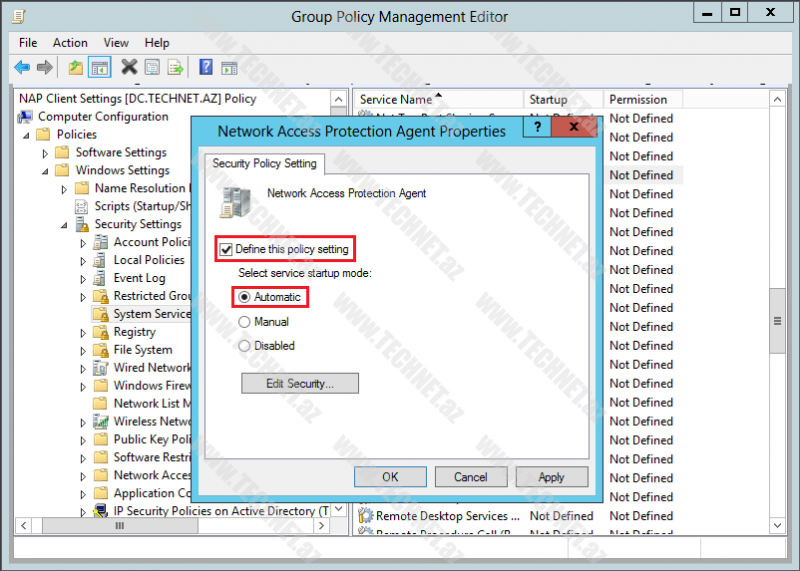Click the Delete X toolbar icon
Screen dimensions: 800x571
point(129,67)
